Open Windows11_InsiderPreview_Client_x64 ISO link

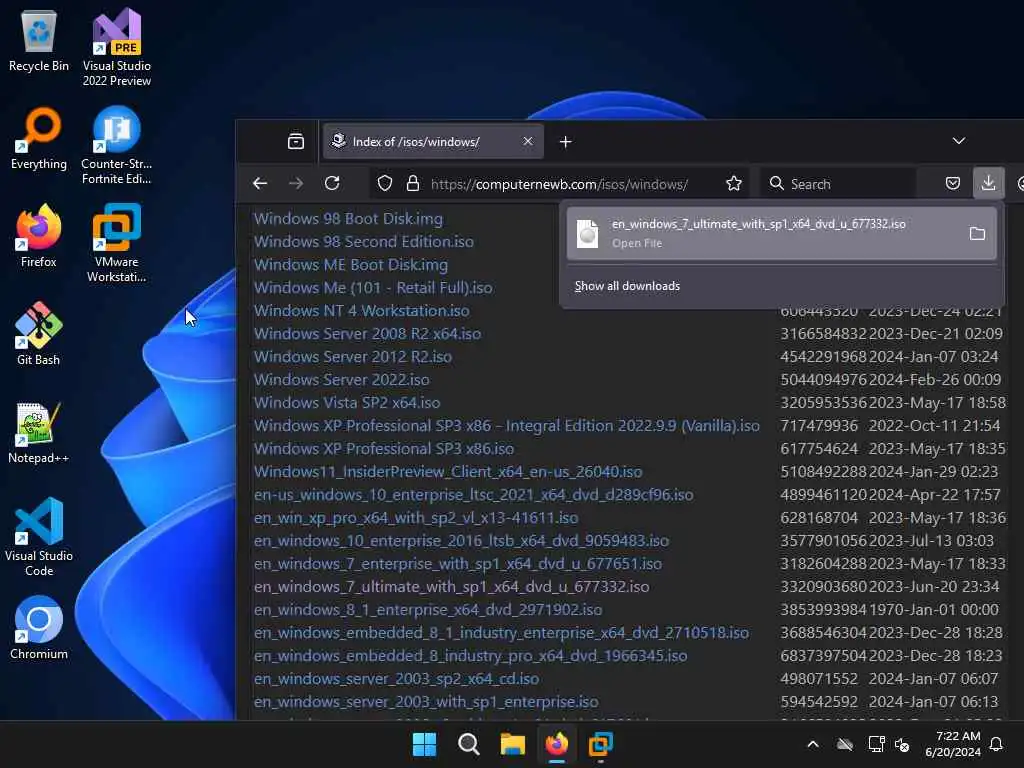click(x=448, y=472)
